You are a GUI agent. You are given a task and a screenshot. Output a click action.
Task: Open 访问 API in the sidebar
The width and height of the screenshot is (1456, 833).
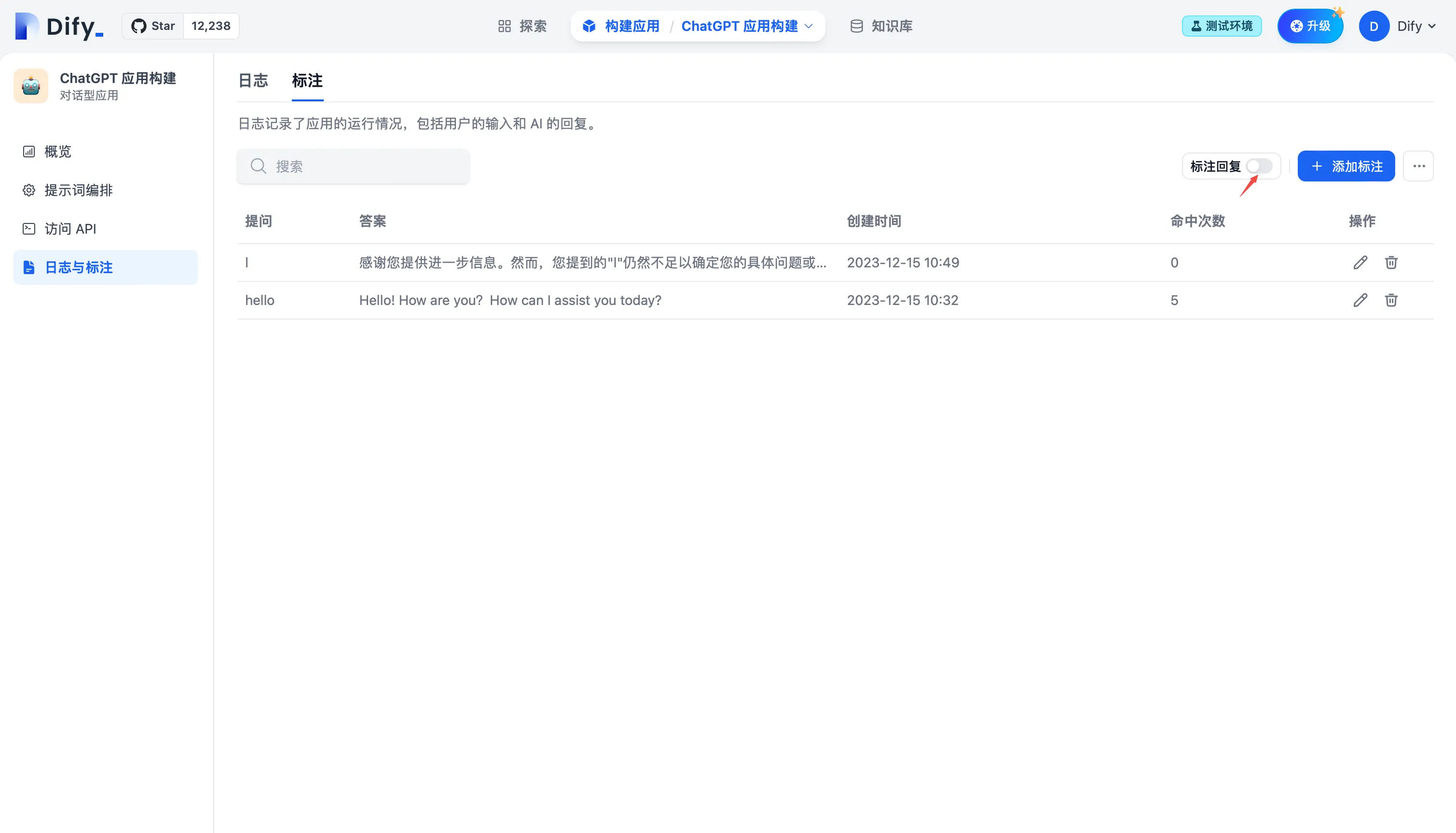(70, 229)
